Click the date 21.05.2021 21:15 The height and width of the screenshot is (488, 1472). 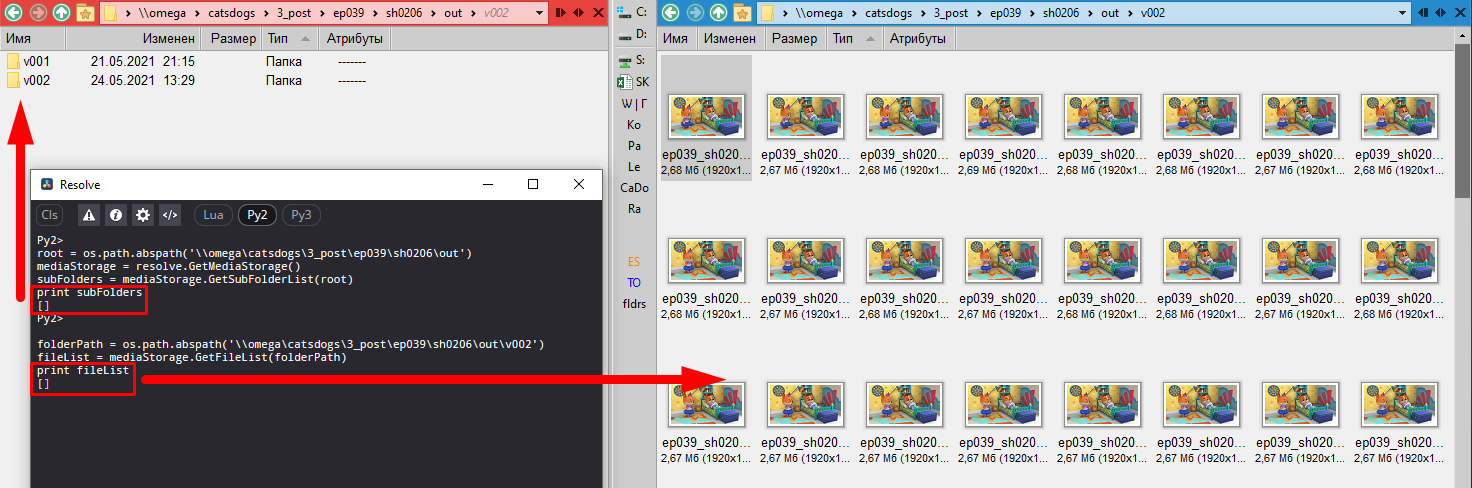(142, 61)
